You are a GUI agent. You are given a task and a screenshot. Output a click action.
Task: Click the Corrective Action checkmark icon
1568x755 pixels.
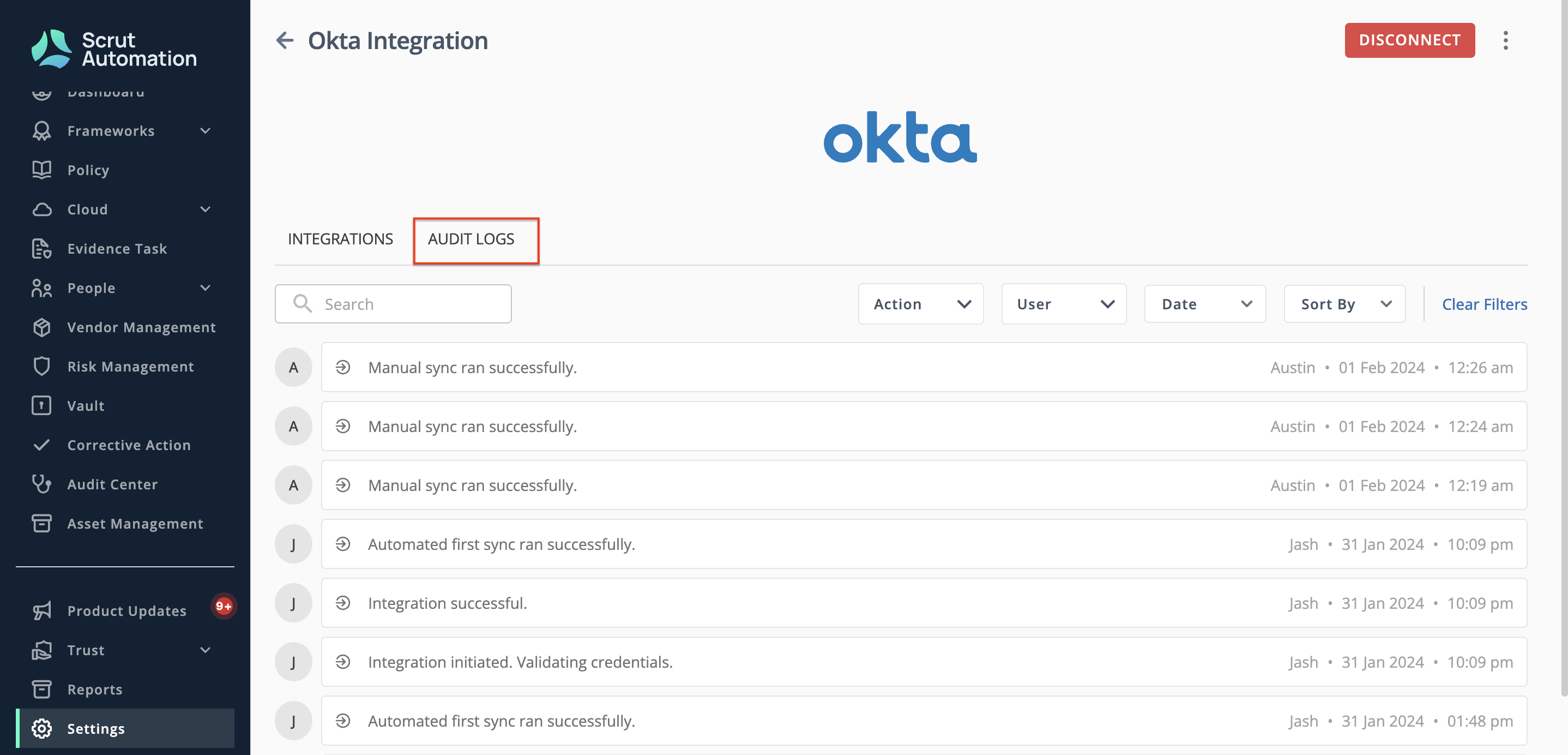click(x=41, y=445)
